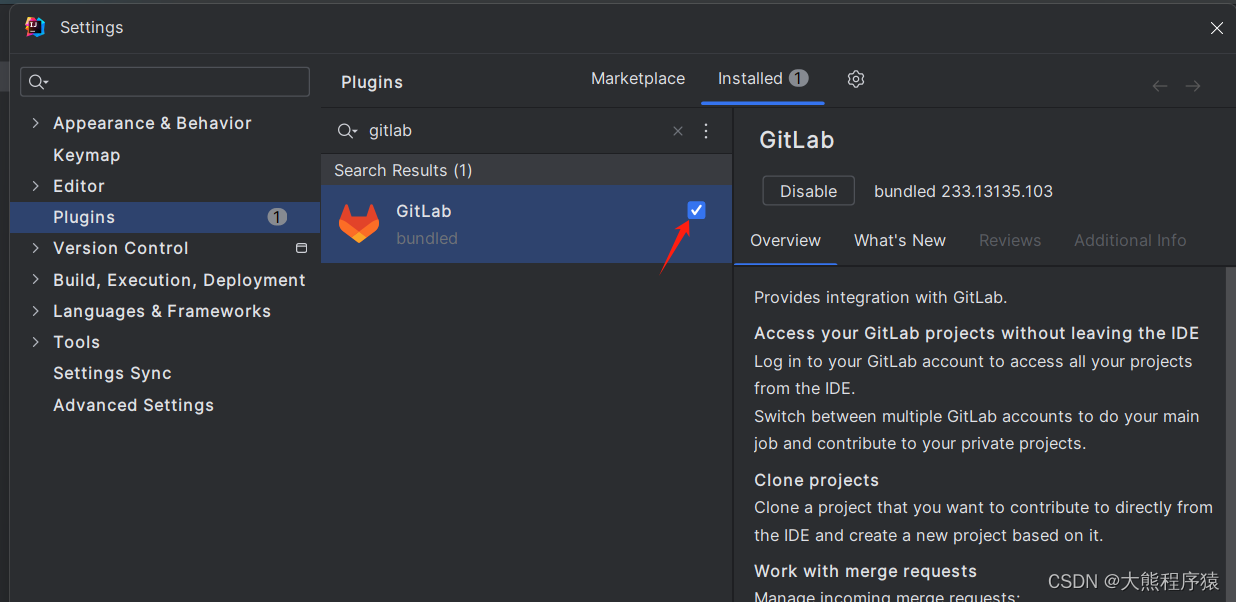The height and width of the screenshot is (602, 1236).
Task: Click the GitLab plugin fox logo
Action: pos(359,223)
